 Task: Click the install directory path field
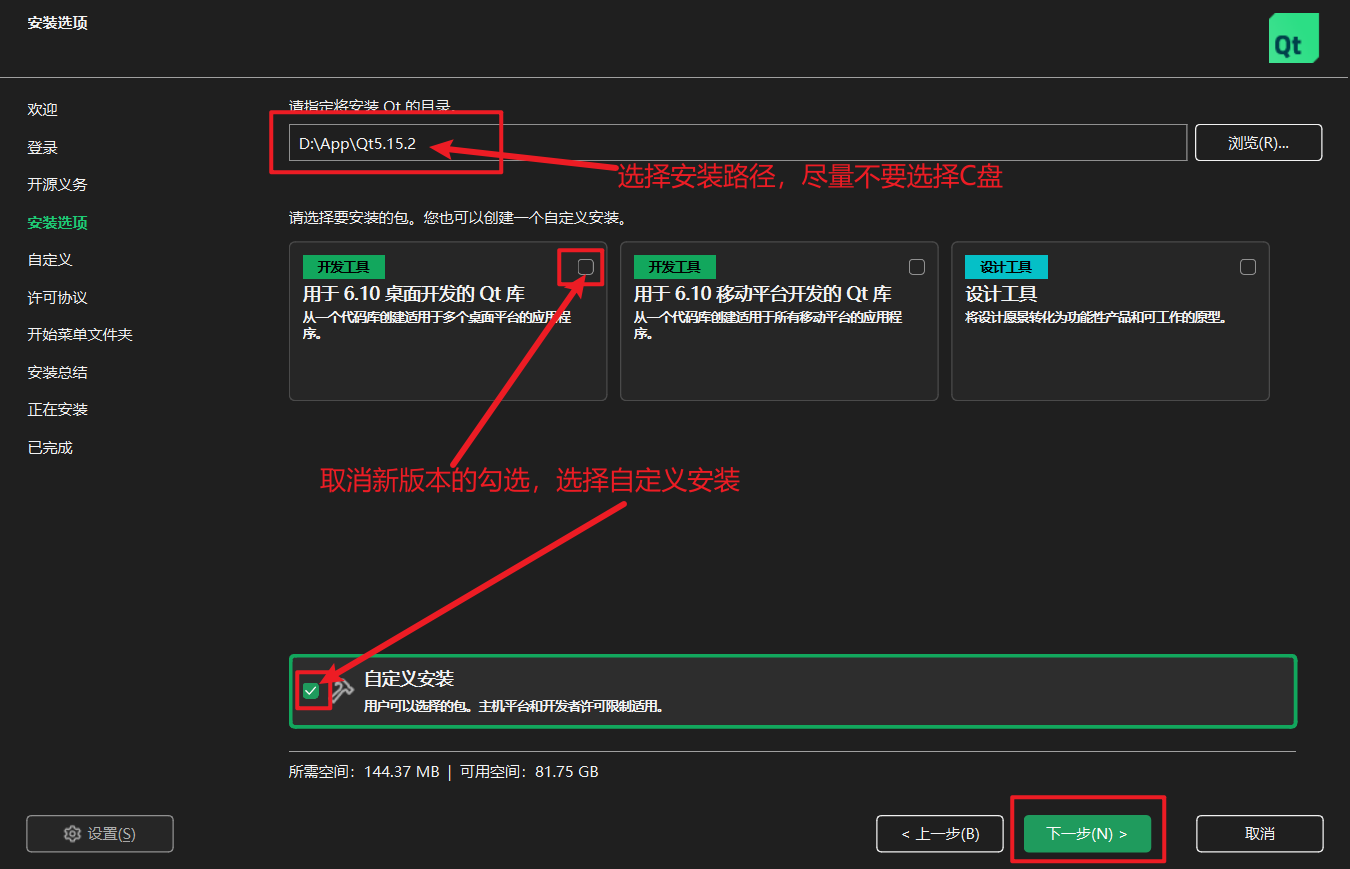coord(738,143)
